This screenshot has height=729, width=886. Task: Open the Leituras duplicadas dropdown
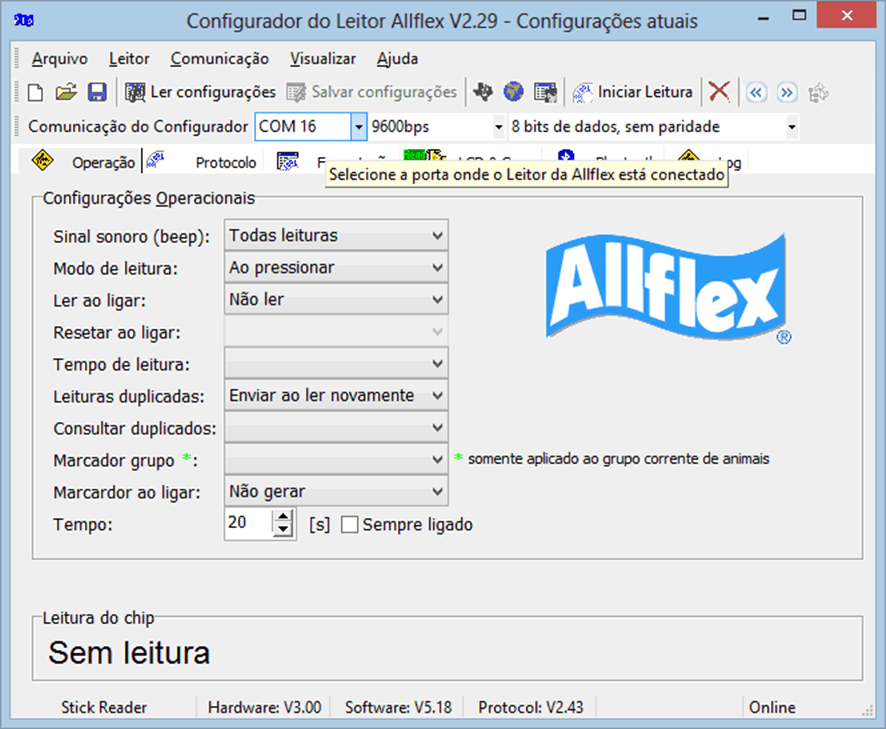coord(336,396)
